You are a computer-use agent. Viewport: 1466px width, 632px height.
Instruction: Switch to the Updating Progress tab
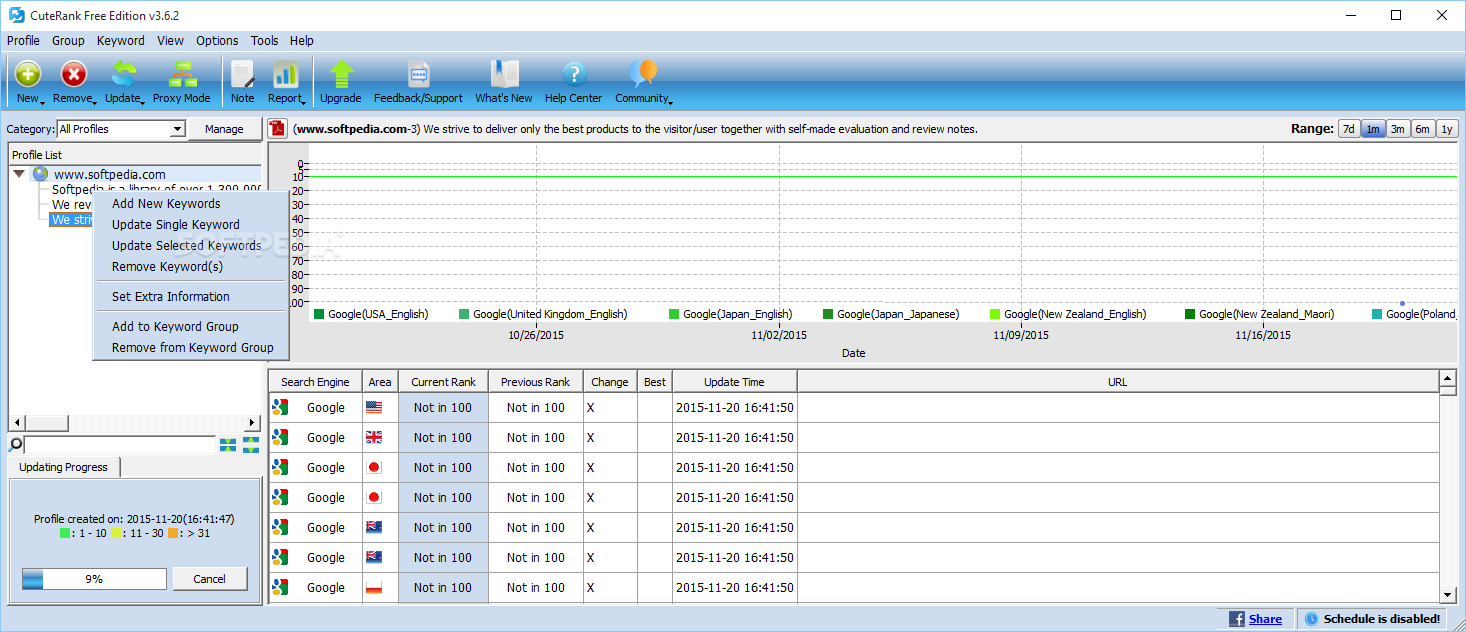pyautogui.click(x=64, y=467)
